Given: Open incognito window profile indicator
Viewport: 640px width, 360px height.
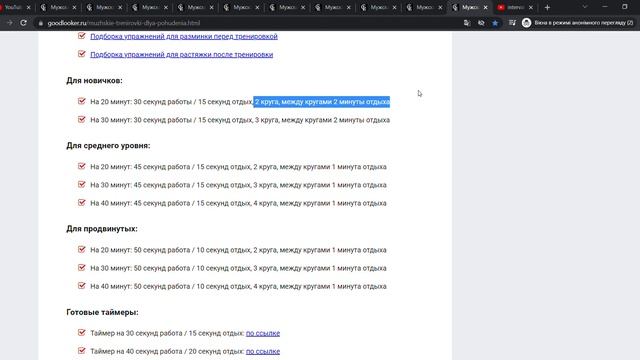Looking at the screenshot, I should 578,23.
